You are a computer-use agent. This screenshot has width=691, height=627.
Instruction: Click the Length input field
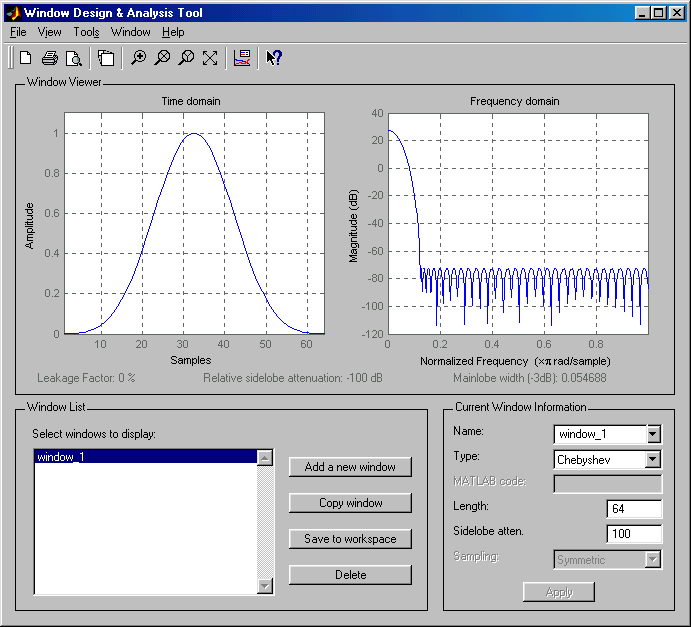pyautogui.click(x=634, y=509)
